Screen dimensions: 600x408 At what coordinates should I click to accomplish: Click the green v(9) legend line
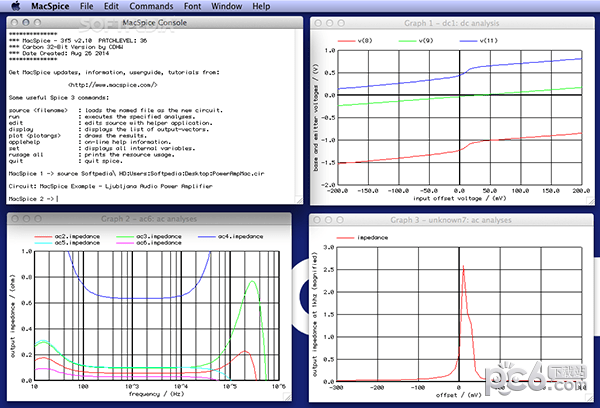click(407, 41)
